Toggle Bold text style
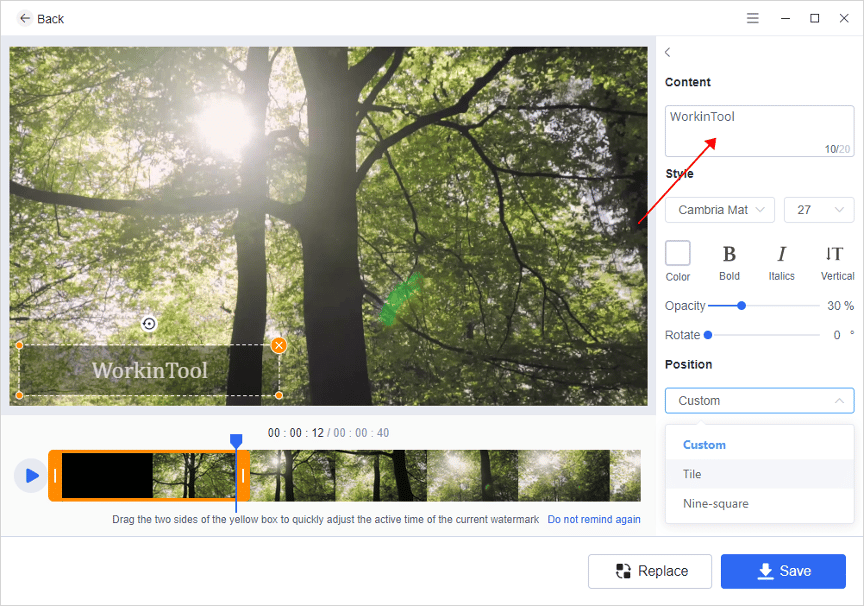The height and width of the screenshot is (606, 864). click(x=729, y=262)
